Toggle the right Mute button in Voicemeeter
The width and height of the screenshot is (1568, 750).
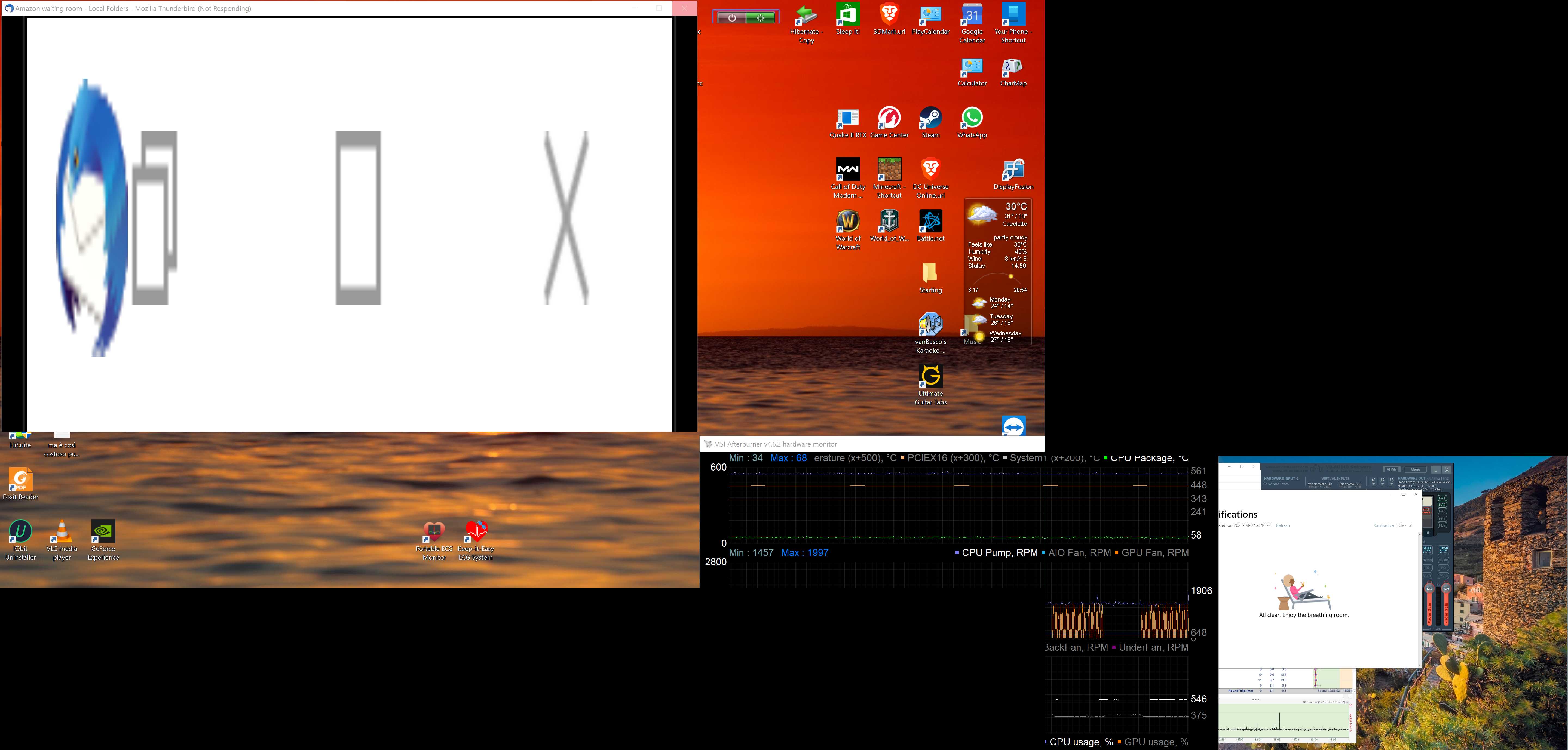pos(1443,575)
